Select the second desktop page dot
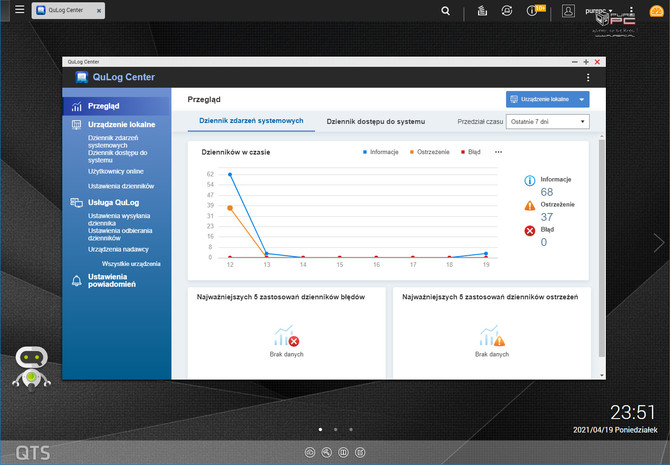 (x=335, y=430)
